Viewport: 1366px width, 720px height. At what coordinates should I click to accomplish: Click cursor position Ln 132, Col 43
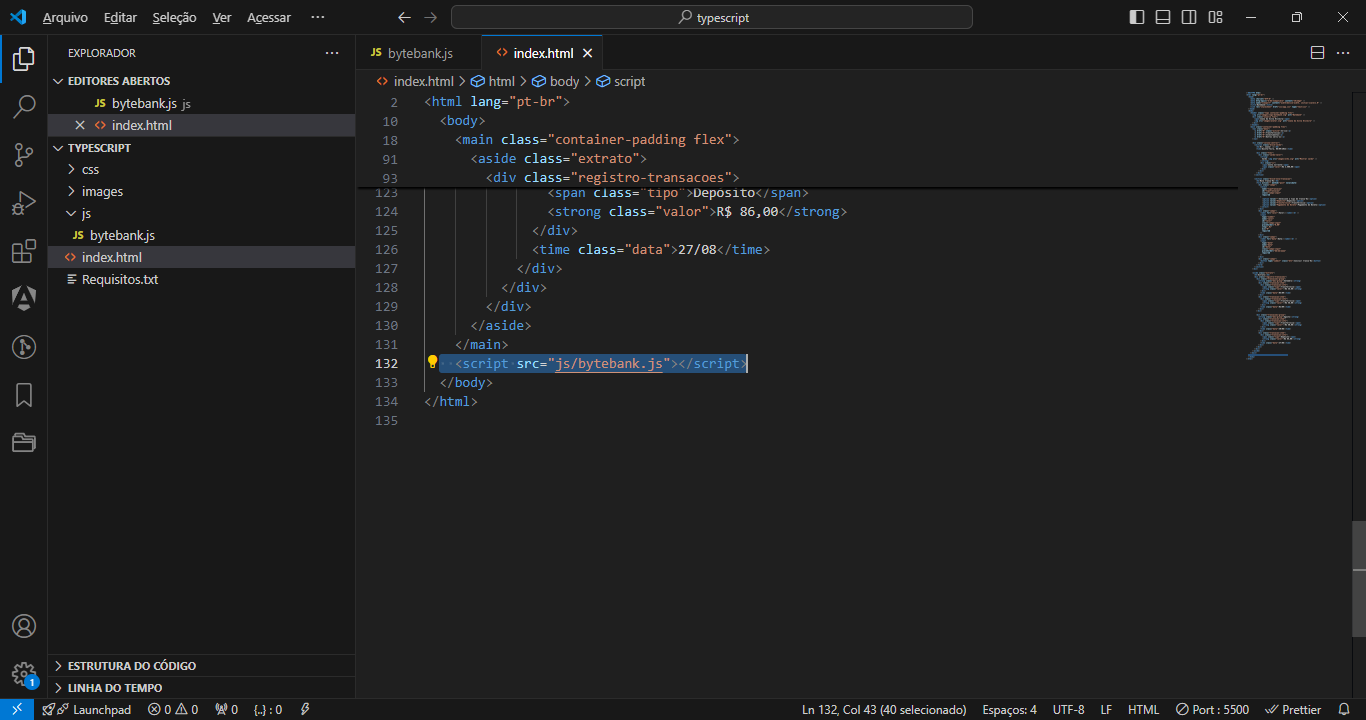[x=884, y=709]
